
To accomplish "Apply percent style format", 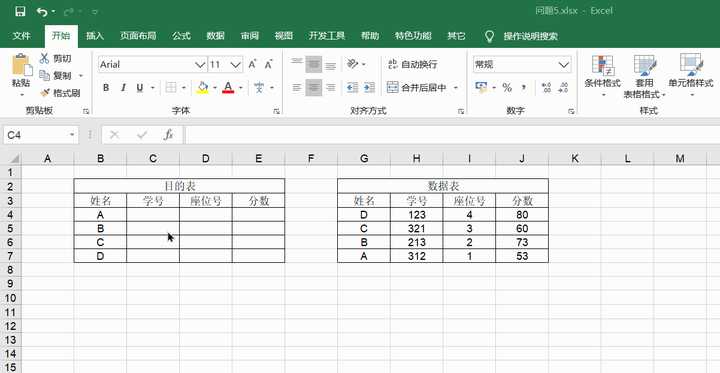I will pyautogui.click(x=507, y=87).
